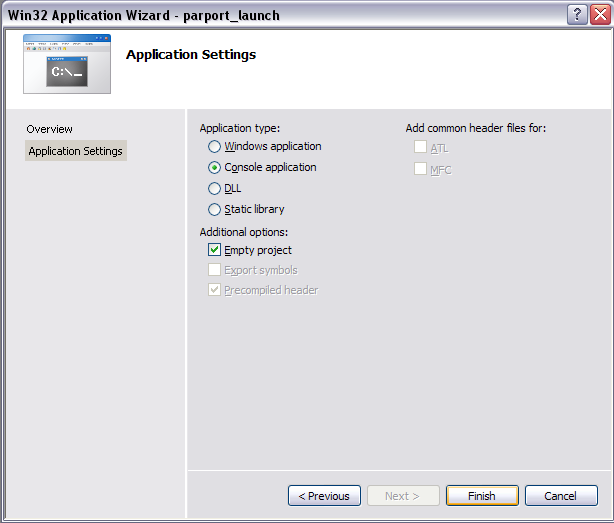Screen dimensions: 614x523
Task: Open help with the question mark button
Action: click(x=577, y=15)
